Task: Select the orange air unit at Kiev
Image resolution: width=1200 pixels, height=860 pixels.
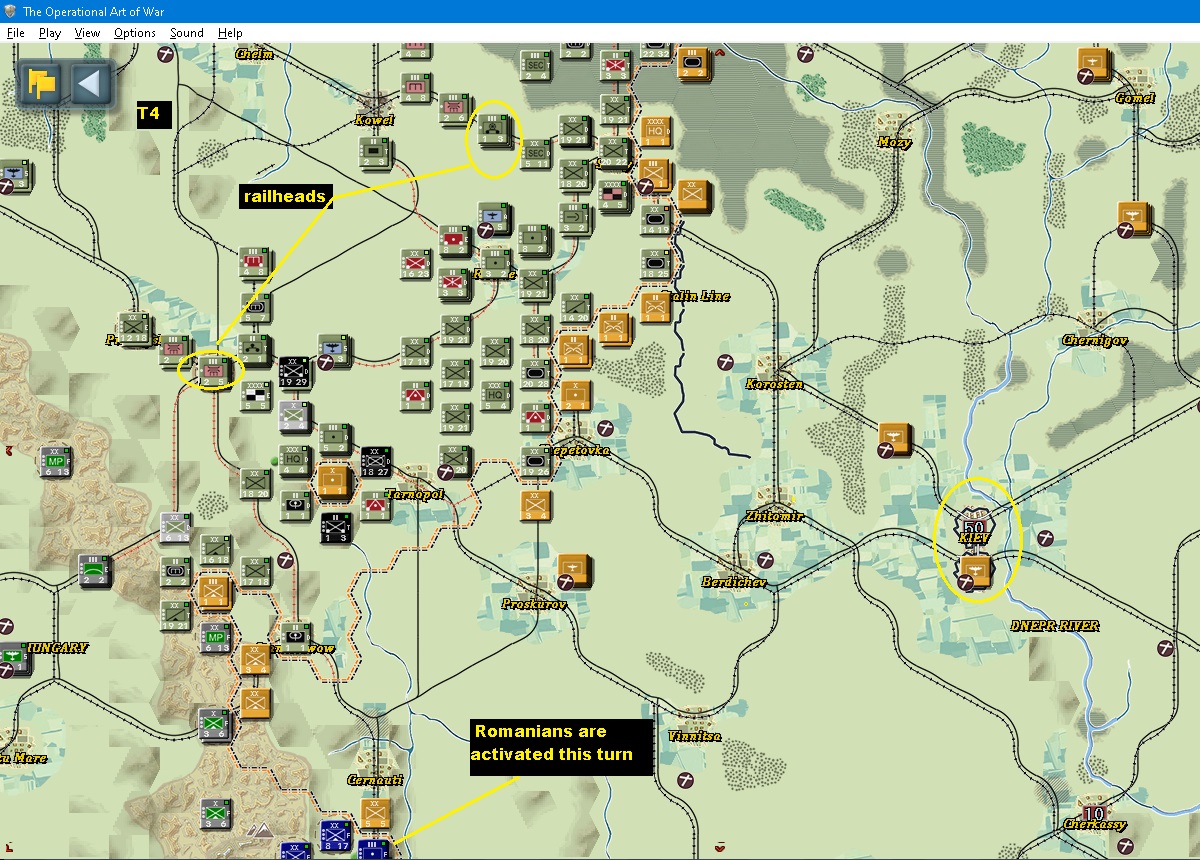Action: coord(976,571)
